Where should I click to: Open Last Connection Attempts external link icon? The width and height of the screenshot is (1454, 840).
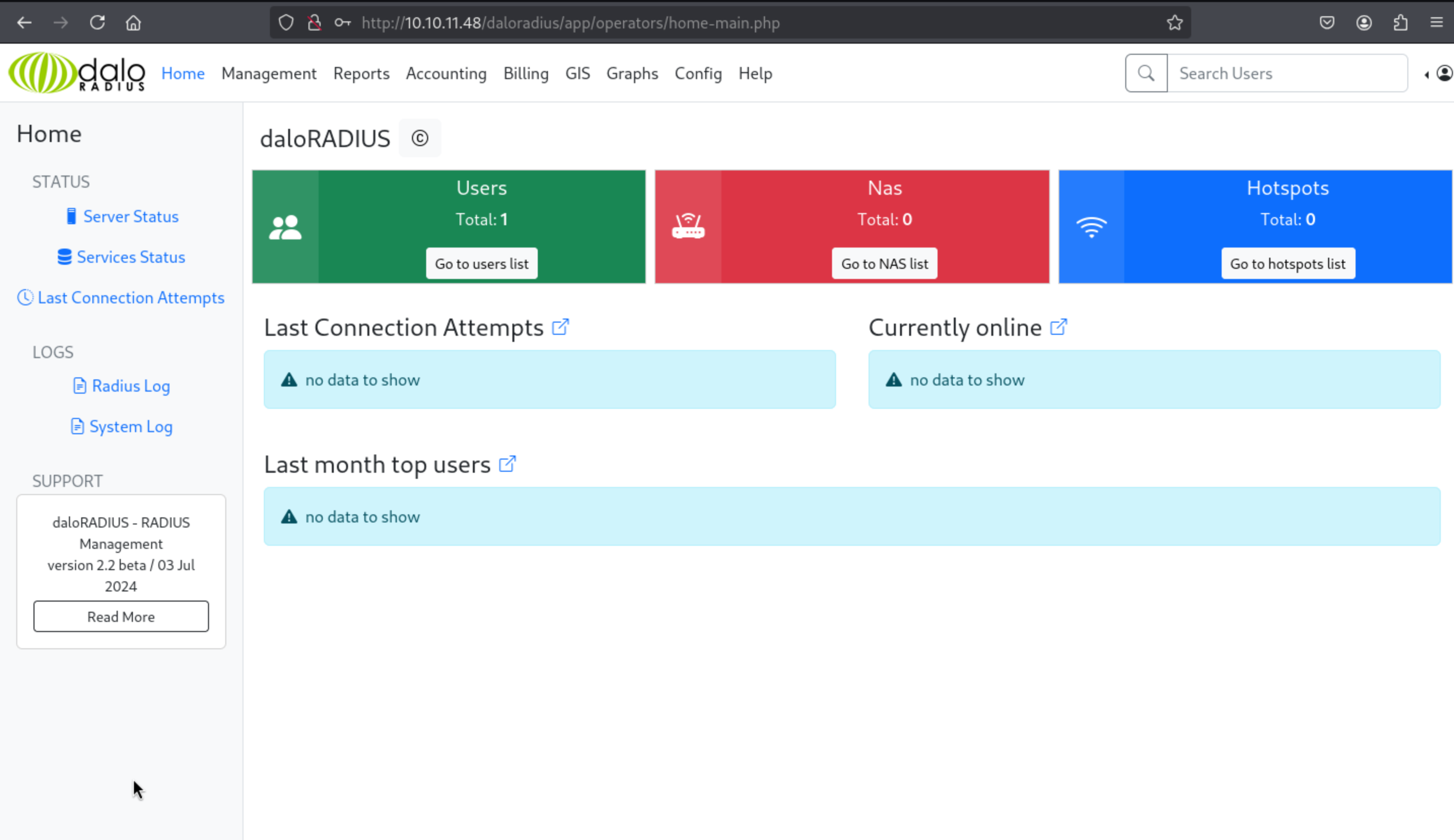pyautogui.click(x=560, y=327)
